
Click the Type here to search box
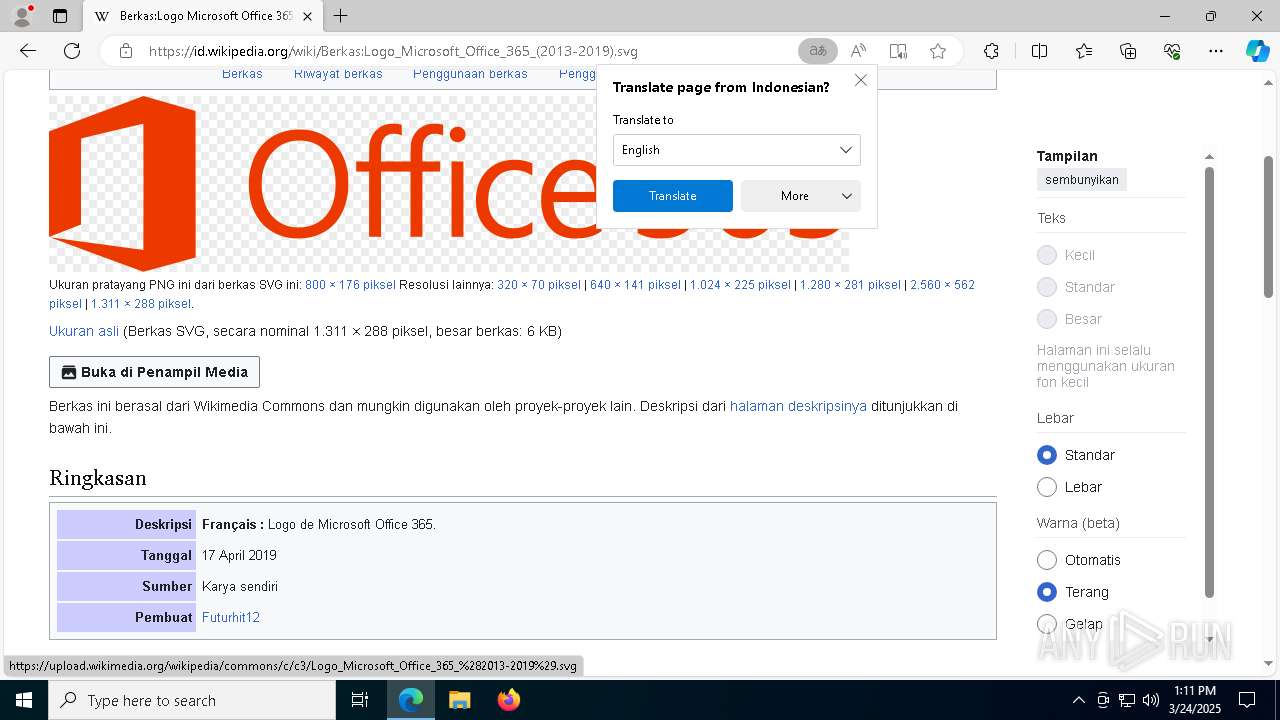[192, 700]
